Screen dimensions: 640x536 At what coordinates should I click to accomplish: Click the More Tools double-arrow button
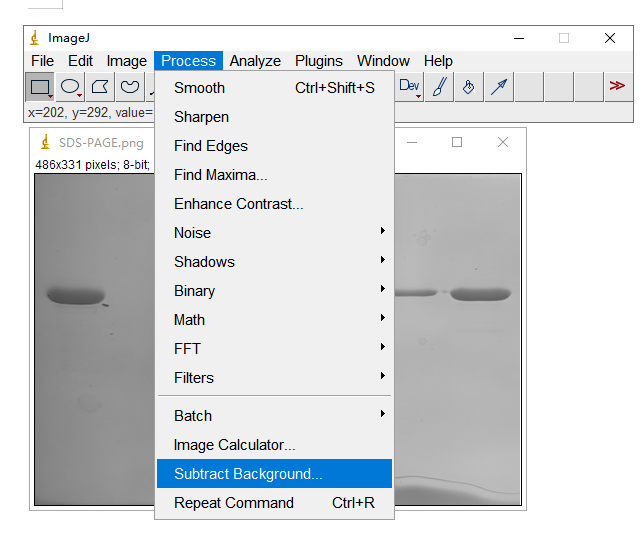(x=616, y=87)
